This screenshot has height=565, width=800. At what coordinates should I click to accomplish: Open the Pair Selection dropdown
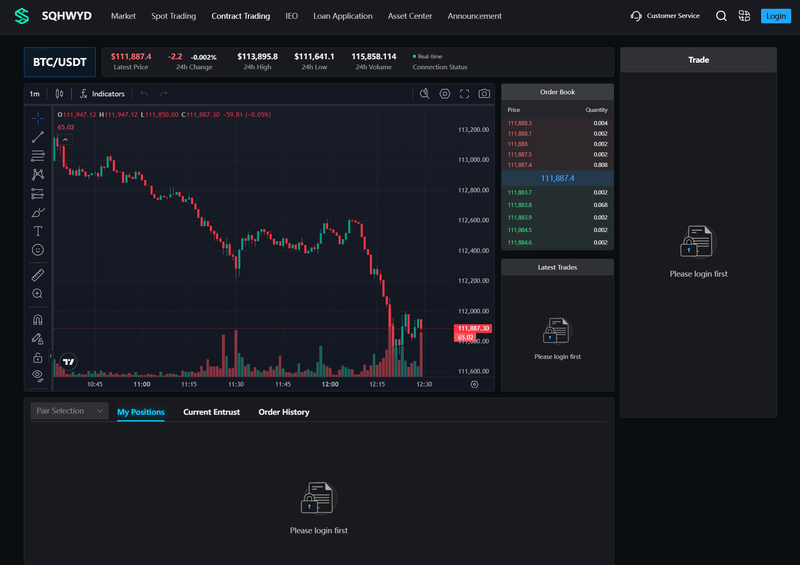tap(69, 411)
